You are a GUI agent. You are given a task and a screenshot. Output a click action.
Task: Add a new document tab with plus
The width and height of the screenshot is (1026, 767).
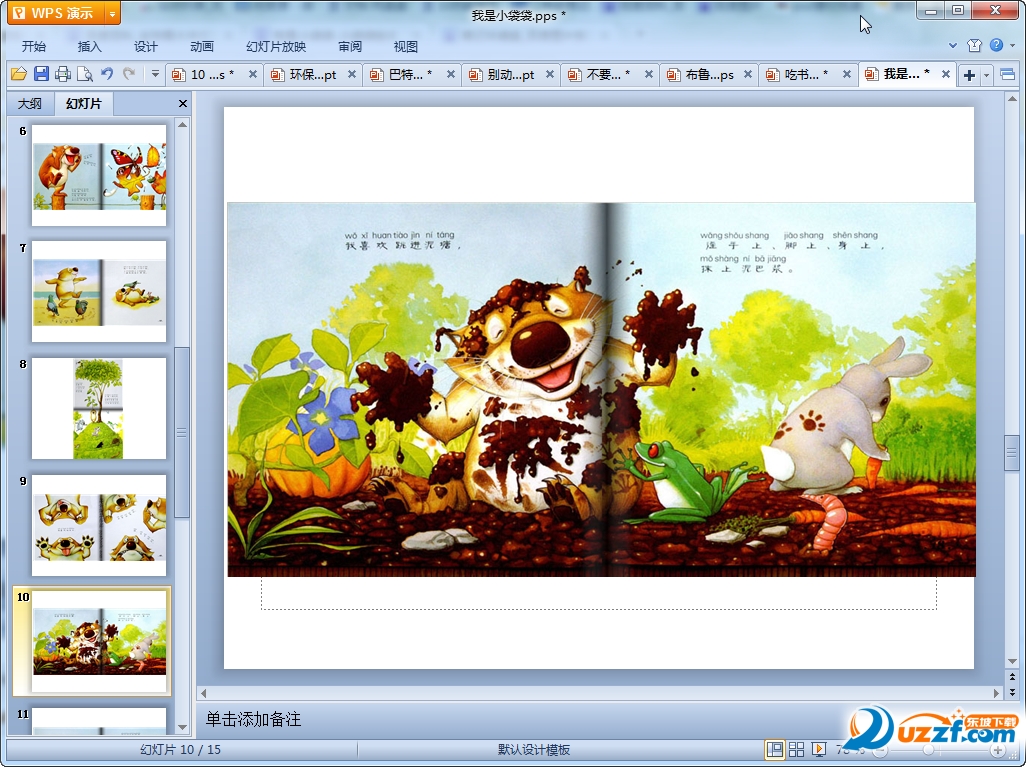click(x=969, y=75)
